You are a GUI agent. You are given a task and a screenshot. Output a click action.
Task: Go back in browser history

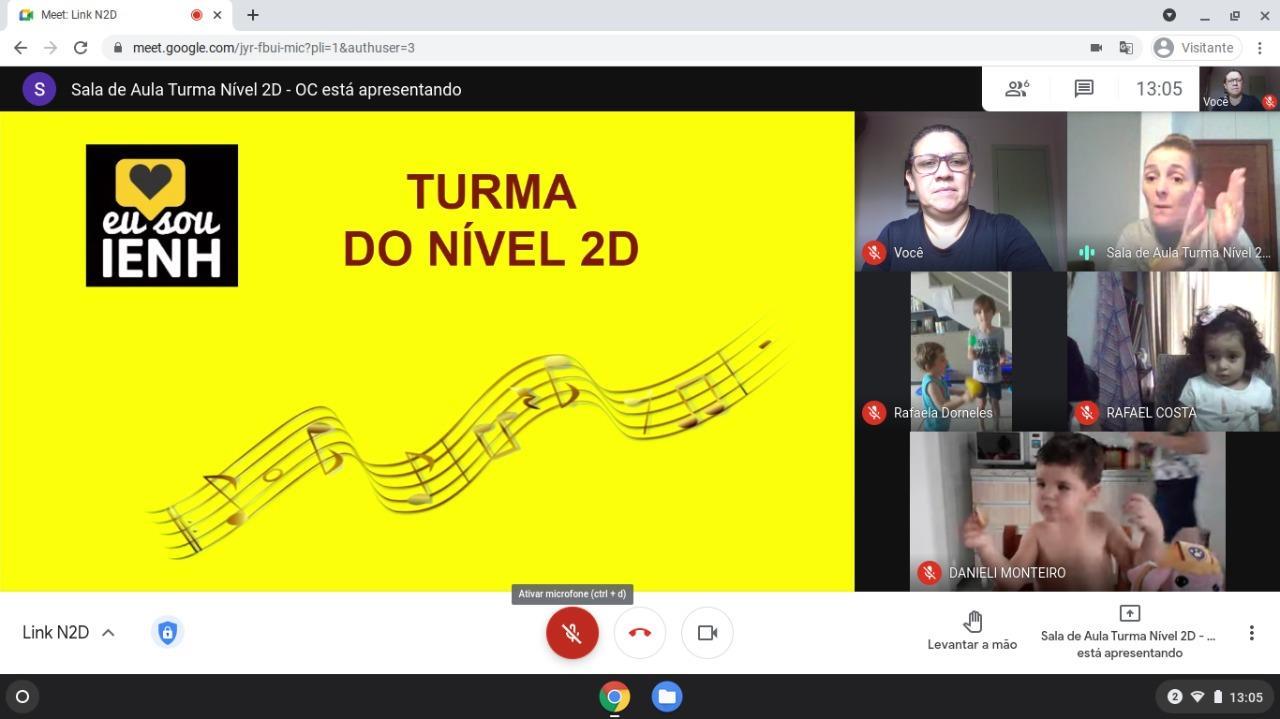20,47
